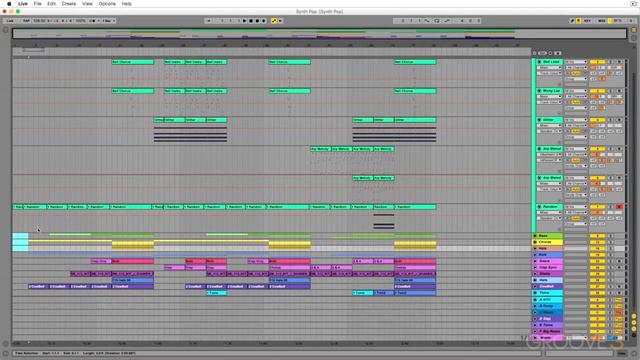The image size is (640, 360).
Task: Click the Arrangement Record button
Action: tap(257, 21)
